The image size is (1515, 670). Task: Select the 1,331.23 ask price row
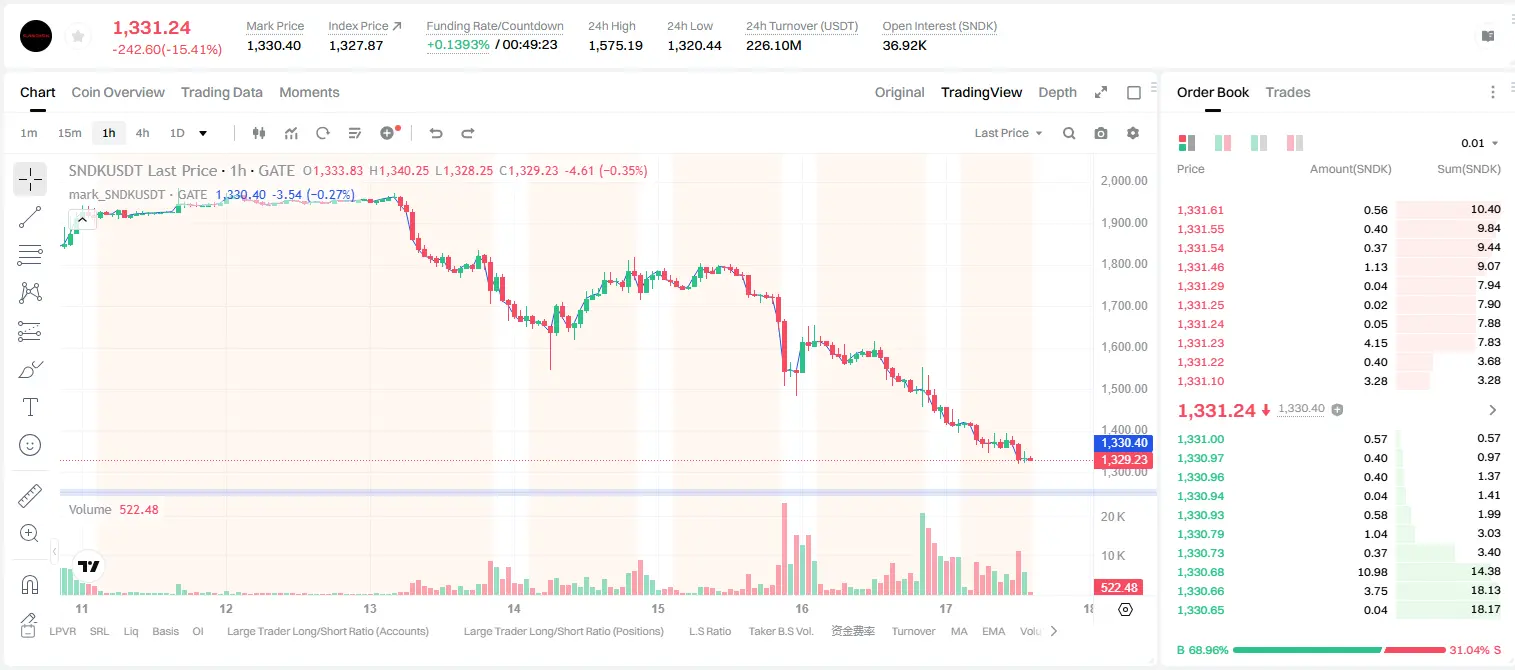[x=1339, y=343]
